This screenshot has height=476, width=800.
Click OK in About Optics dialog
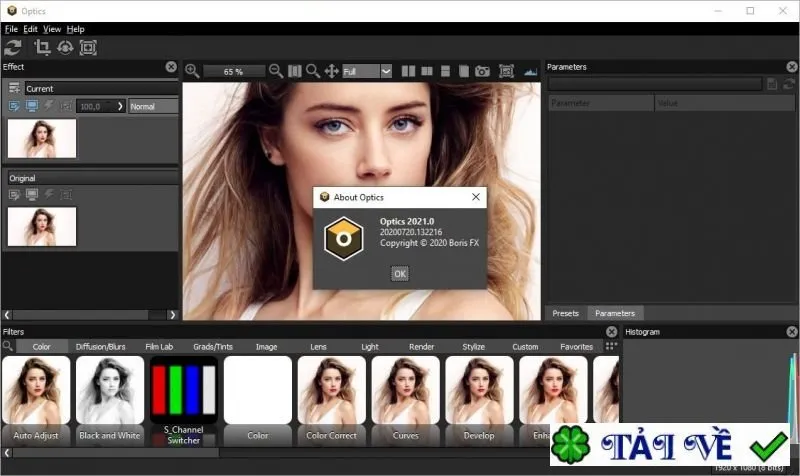[399, 274]
